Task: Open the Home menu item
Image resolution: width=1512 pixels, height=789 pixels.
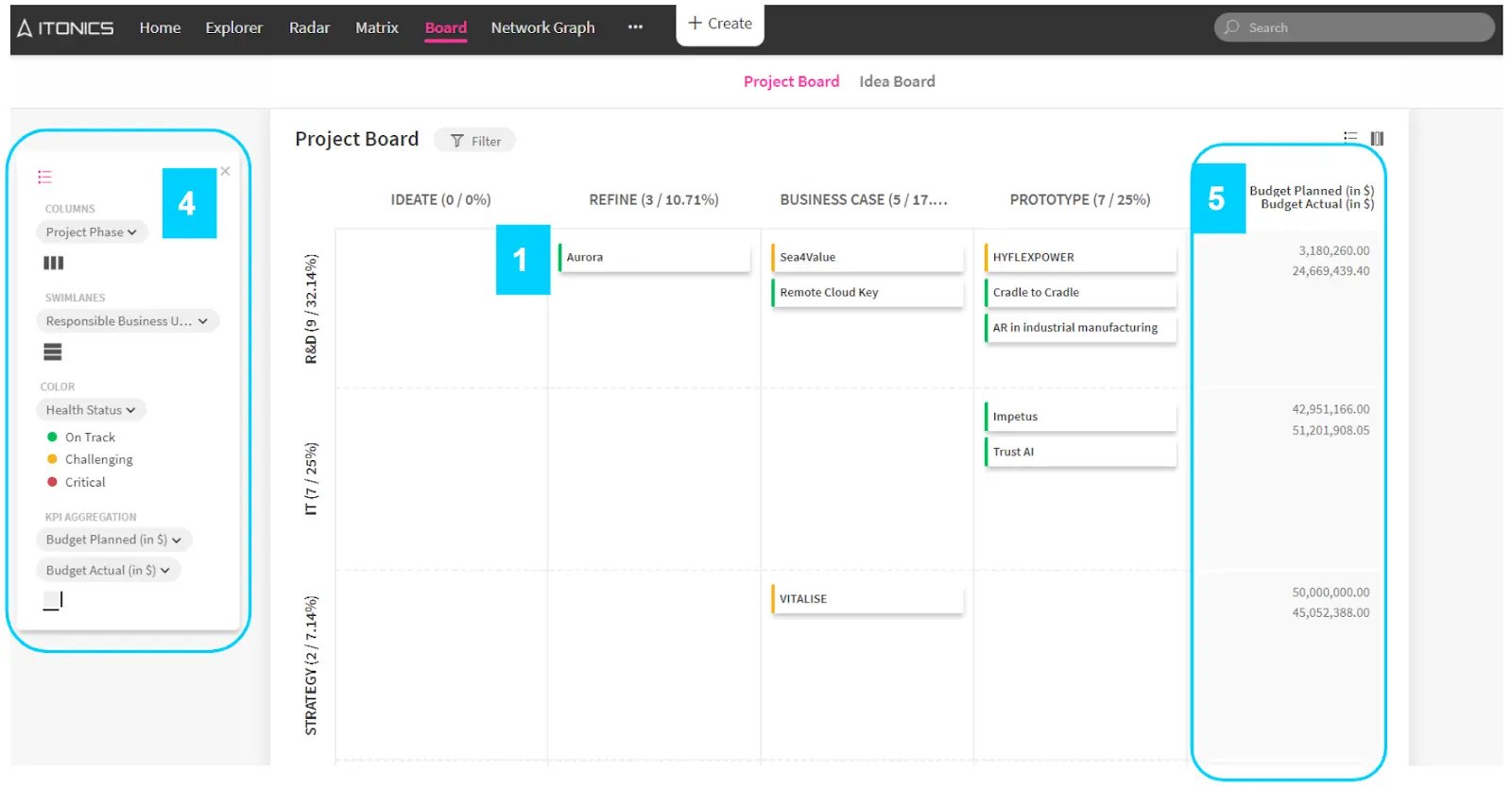Action: coord(160,28)
